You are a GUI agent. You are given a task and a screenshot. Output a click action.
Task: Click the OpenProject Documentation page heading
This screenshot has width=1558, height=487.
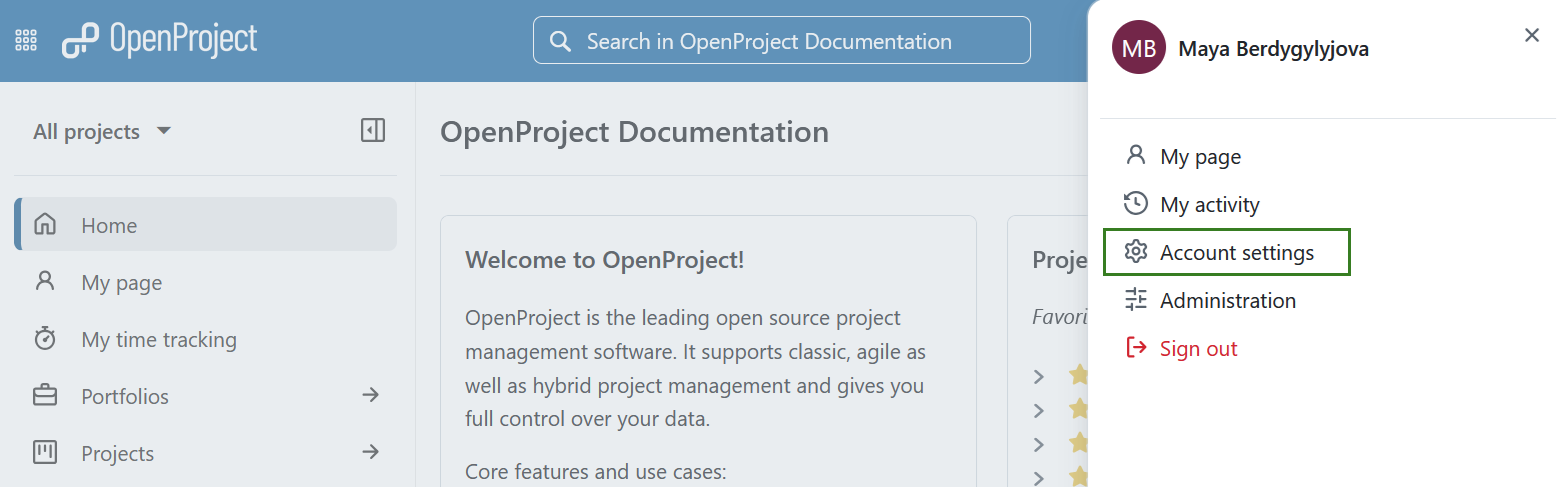click(x=634, y=132)
